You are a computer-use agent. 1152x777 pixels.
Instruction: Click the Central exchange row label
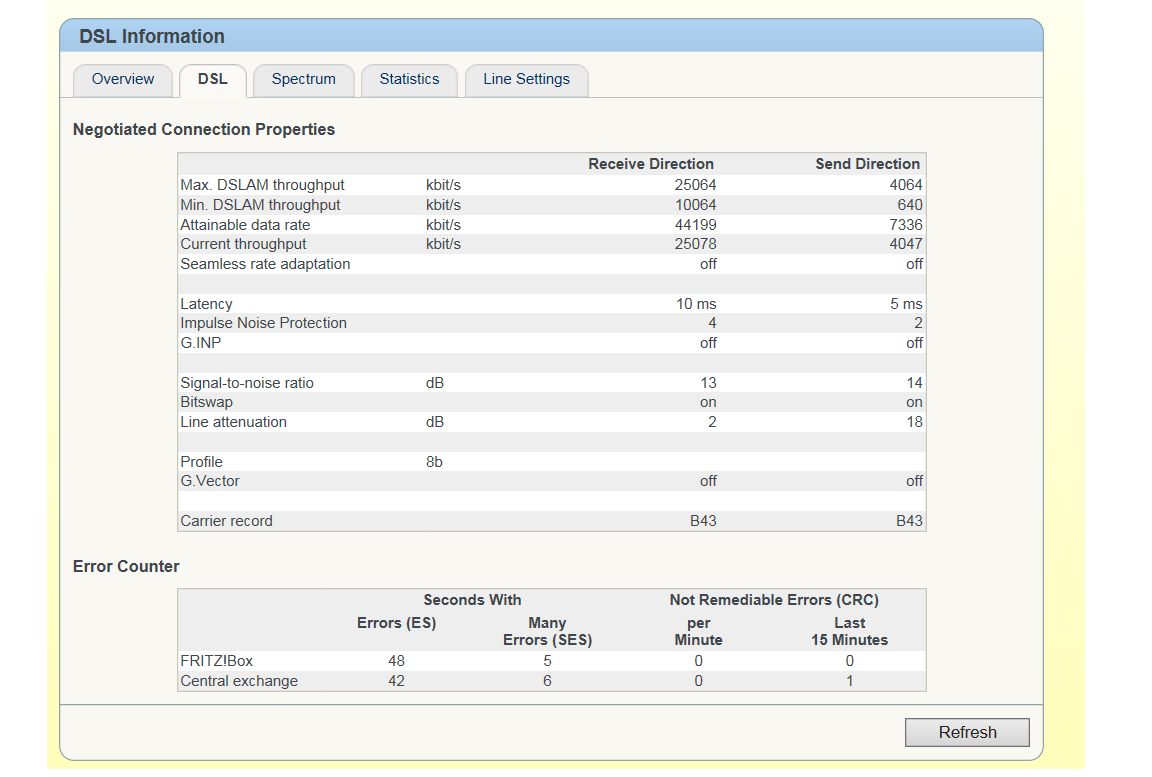coord(239,681)
